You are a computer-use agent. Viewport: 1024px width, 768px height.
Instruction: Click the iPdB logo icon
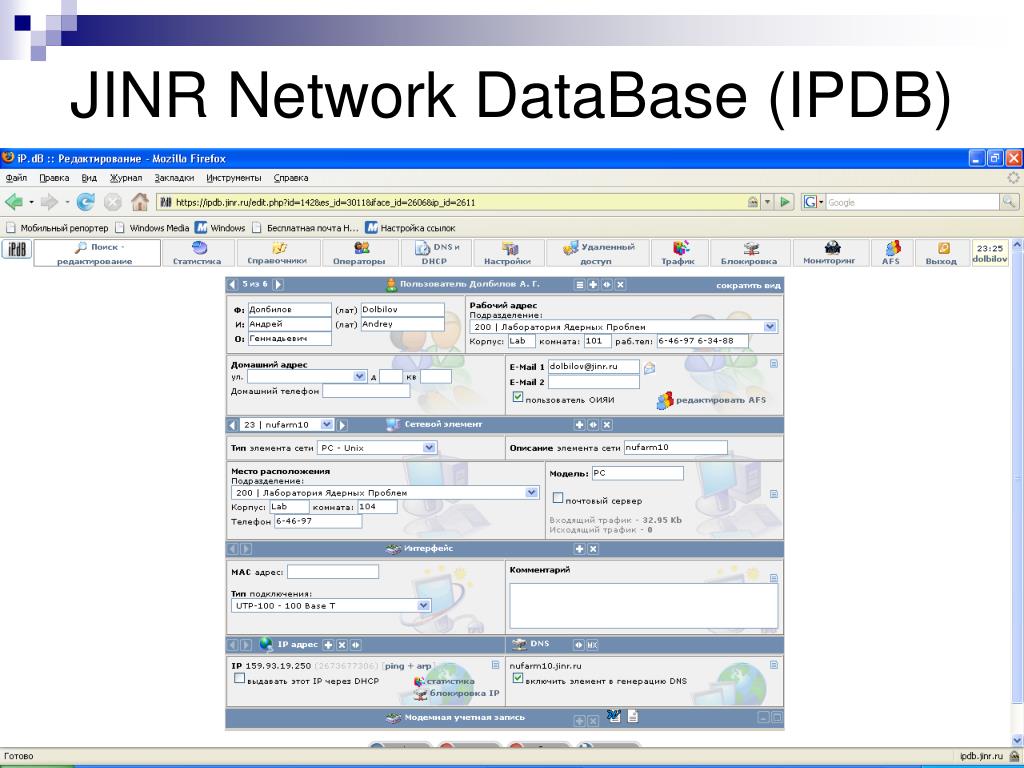pyautogui.click(x=17, y=249)
